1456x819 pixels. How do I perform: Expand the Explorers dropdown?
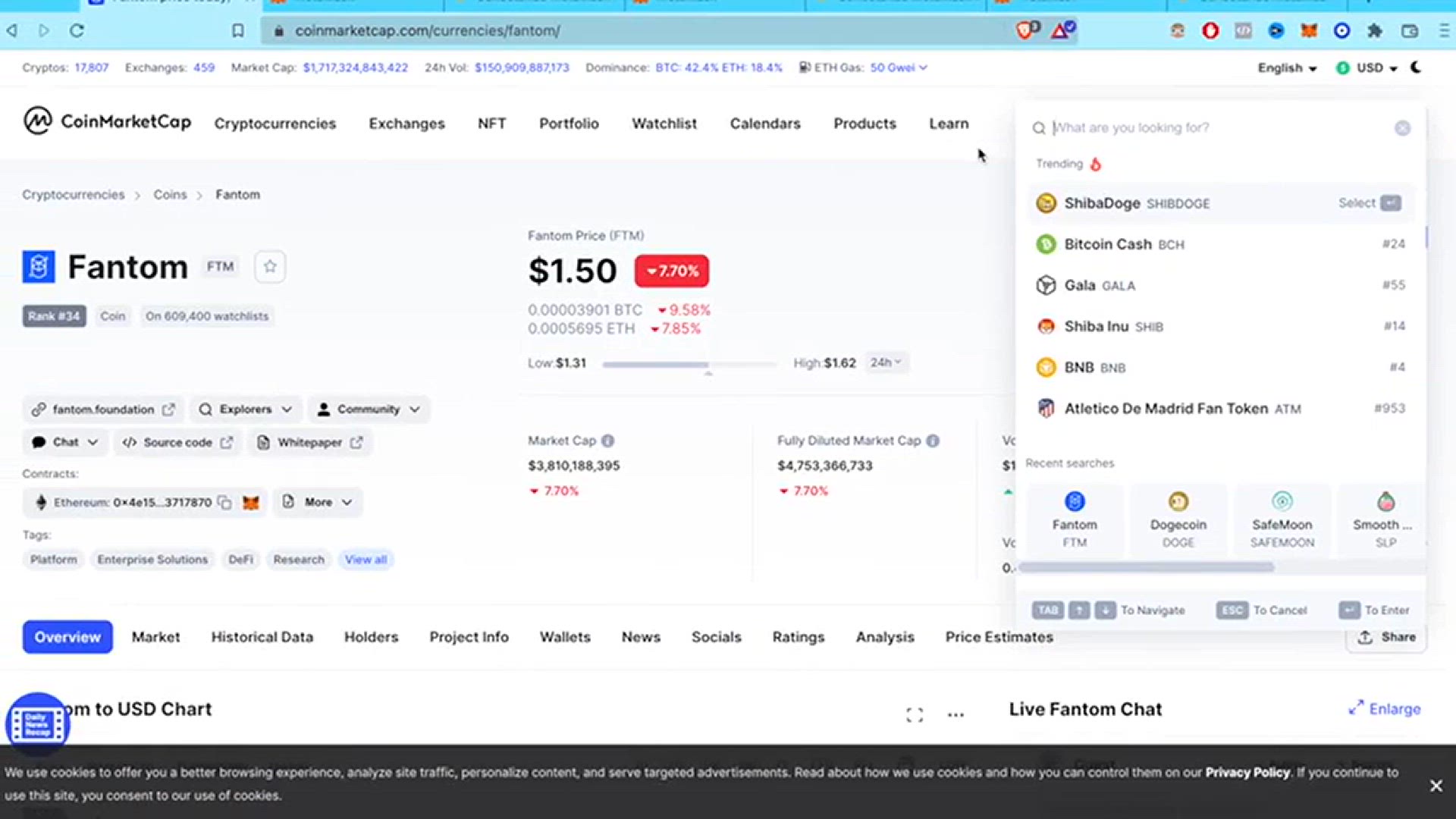246,409
